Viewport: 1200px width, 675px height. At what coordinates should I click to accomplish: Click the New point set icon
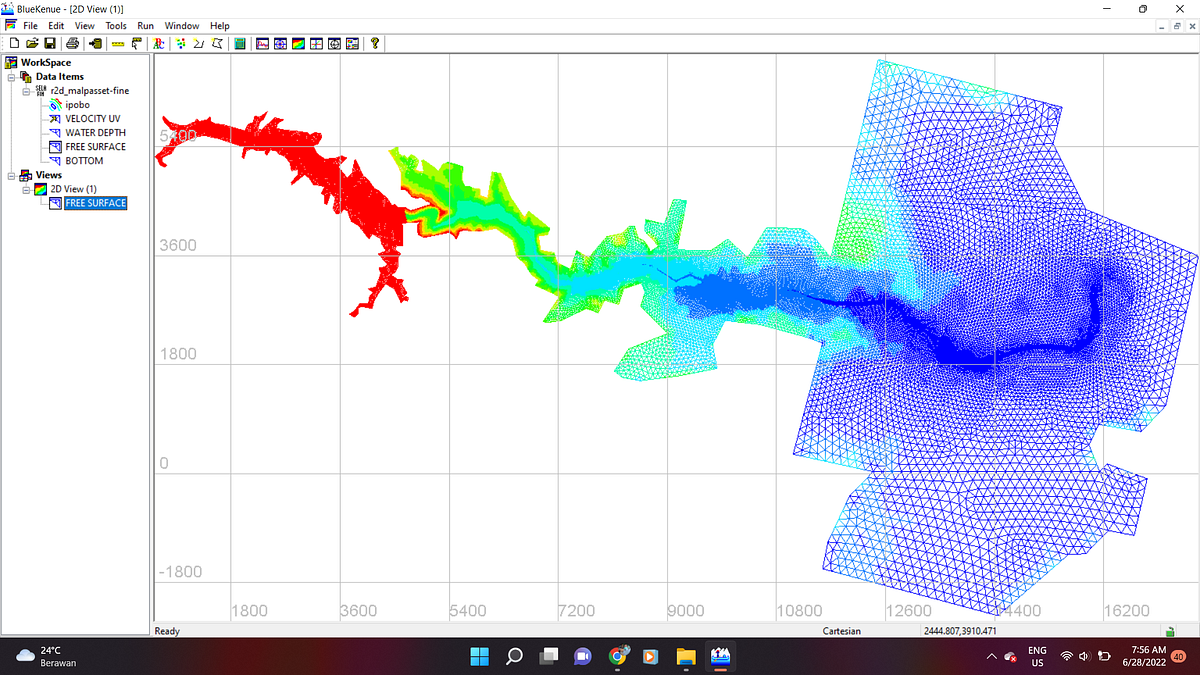[181, 43]
